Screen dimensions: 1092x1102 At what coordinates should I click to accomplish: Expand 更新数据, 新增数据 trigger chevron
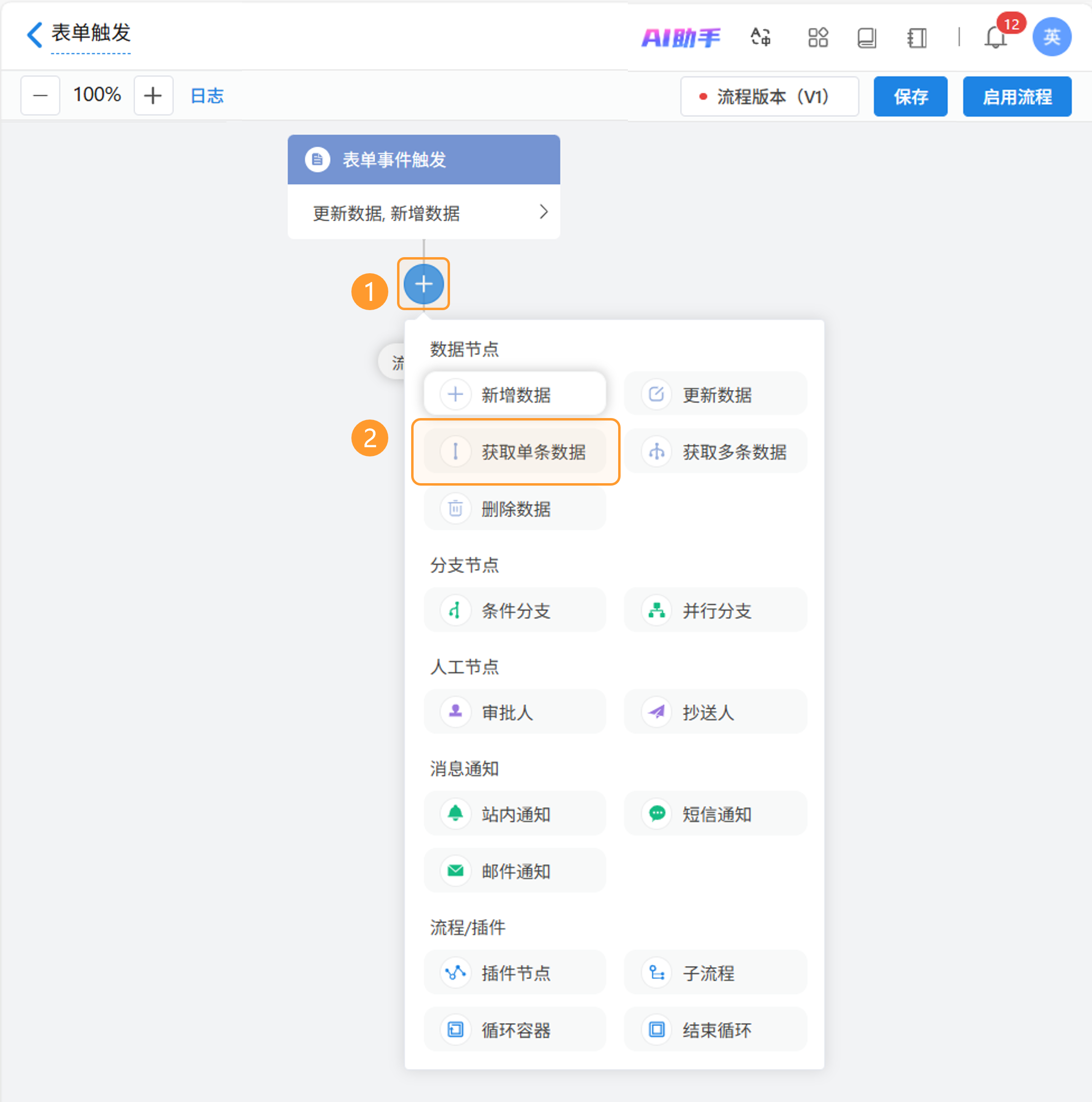tap(543, 212)
